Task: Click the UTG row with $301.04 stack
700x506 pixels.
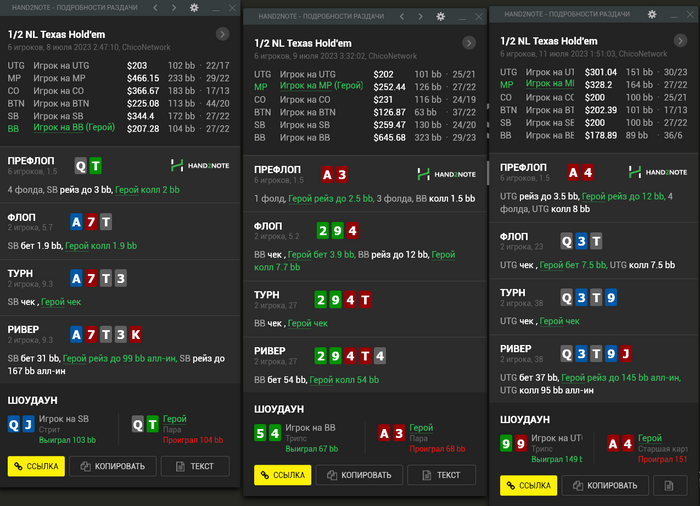Action: [x=594, y=72]
